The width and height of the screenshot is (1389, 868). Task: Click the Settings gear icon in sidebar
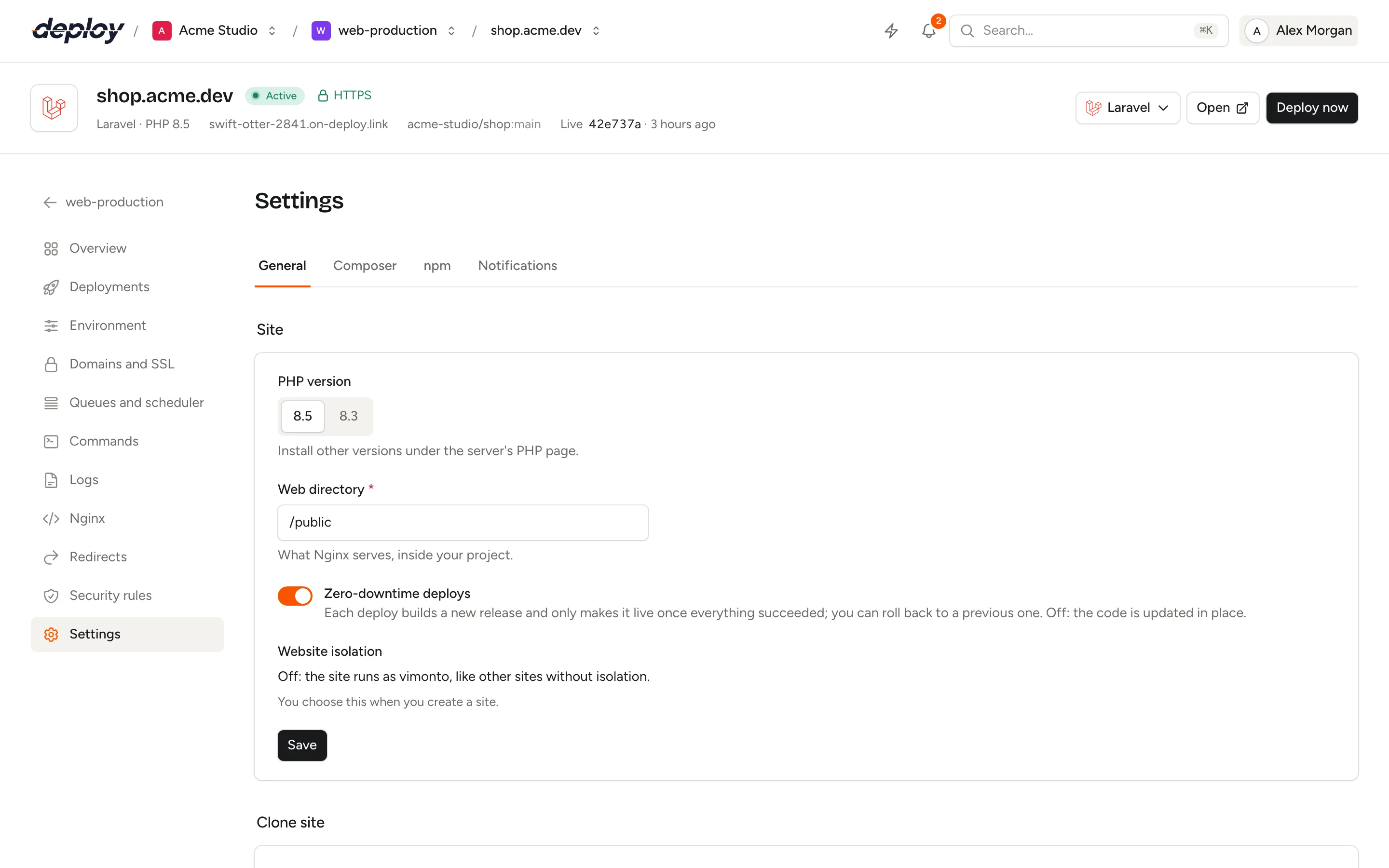(x=51, y=634)
